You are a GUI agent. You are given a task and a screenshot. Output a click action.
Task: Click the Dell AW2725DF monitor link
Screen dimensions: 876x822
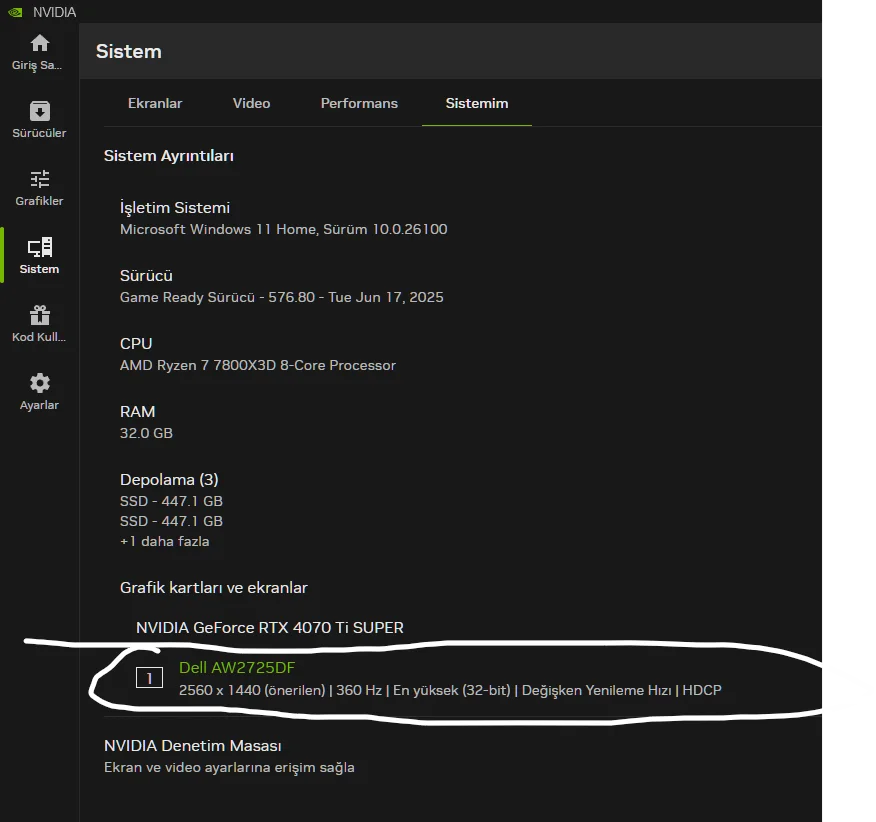pos(237,667)
